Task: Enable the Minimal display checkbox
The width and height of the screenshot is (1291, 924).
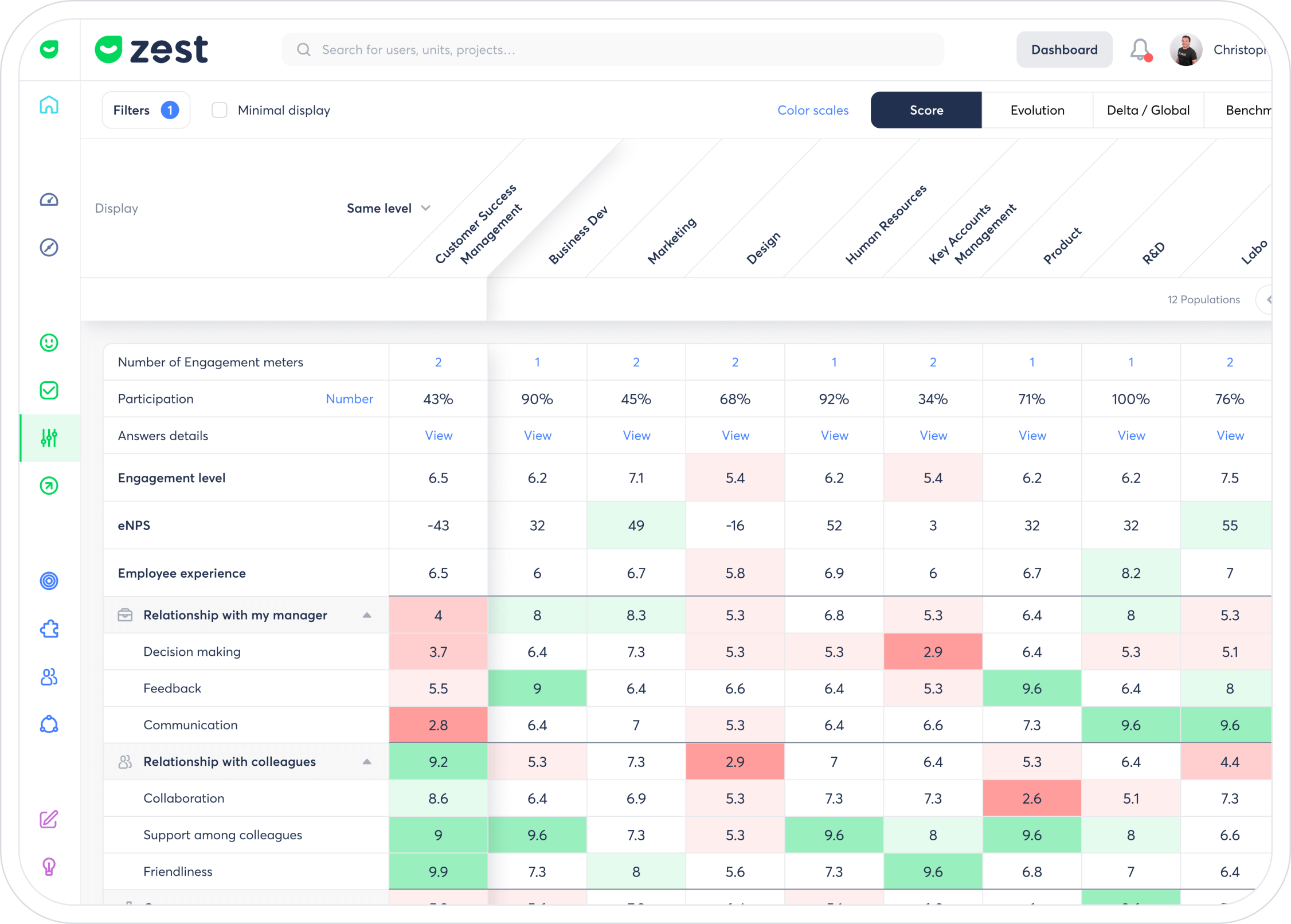Action: (x=220, y=110)
